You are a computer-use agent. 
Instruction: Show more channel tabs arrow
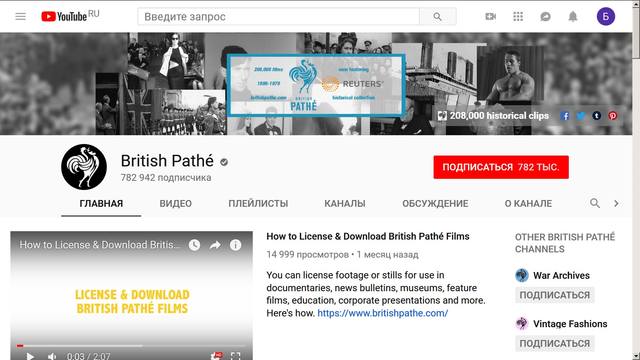pos(616,203)
